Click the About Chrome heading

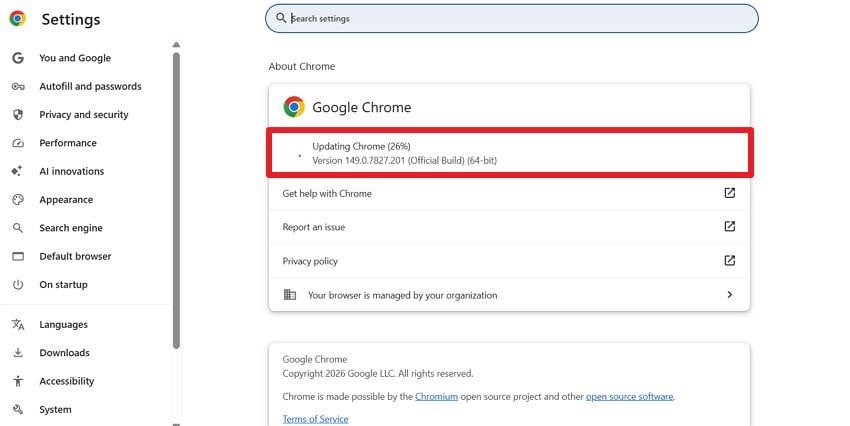point(302,66)
